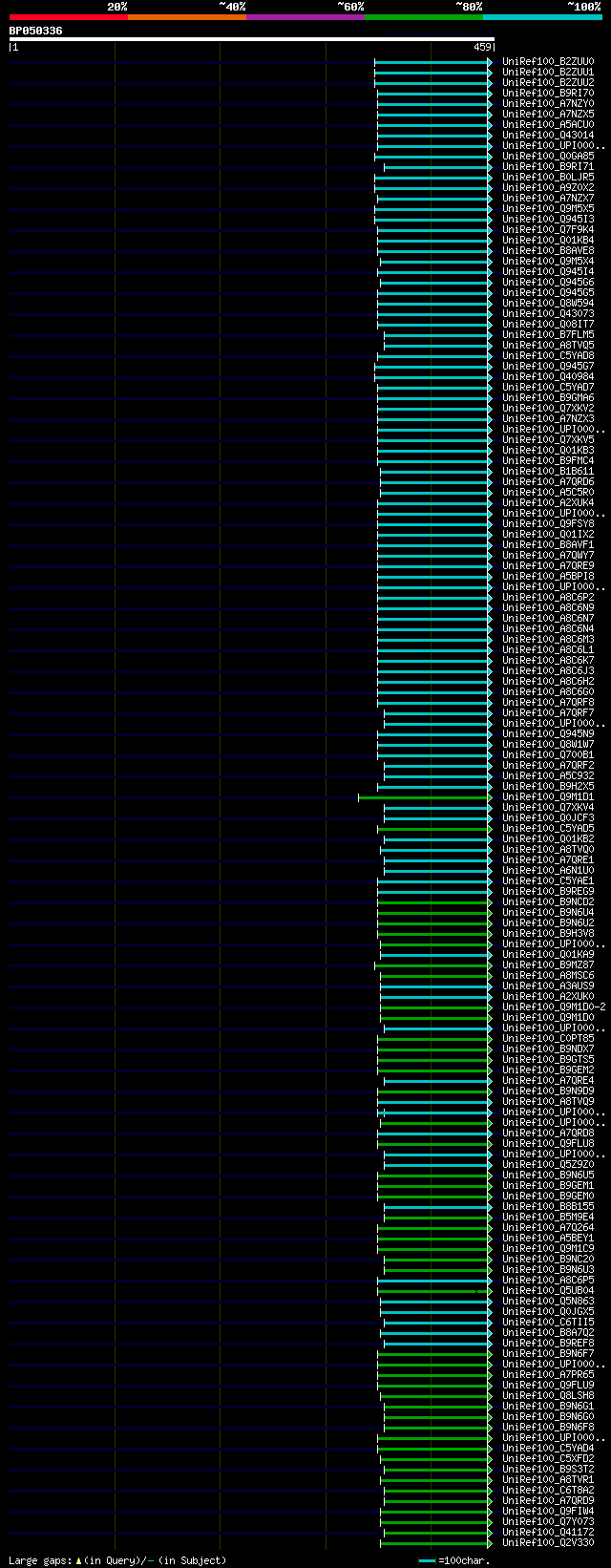The image size is (611, 1568).
Task: Select the UniRef100_Q9M5X5 label
Action: pyautogui.click(x=548, y=209)
